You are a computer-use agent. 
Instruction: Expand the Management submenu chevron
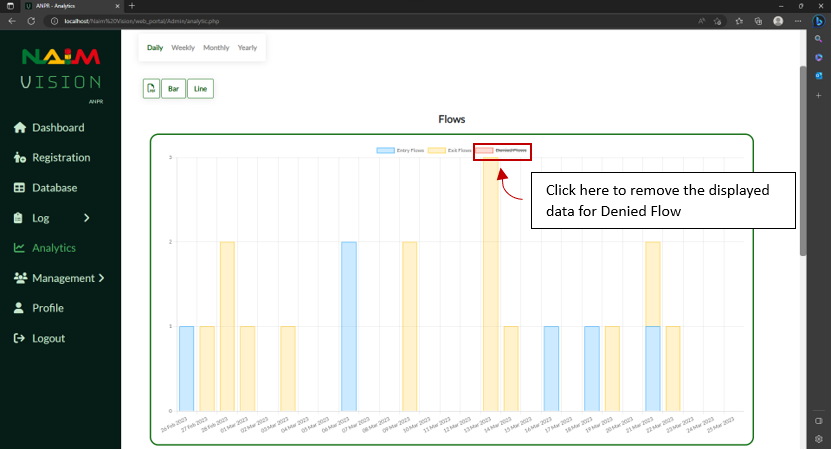101,278
